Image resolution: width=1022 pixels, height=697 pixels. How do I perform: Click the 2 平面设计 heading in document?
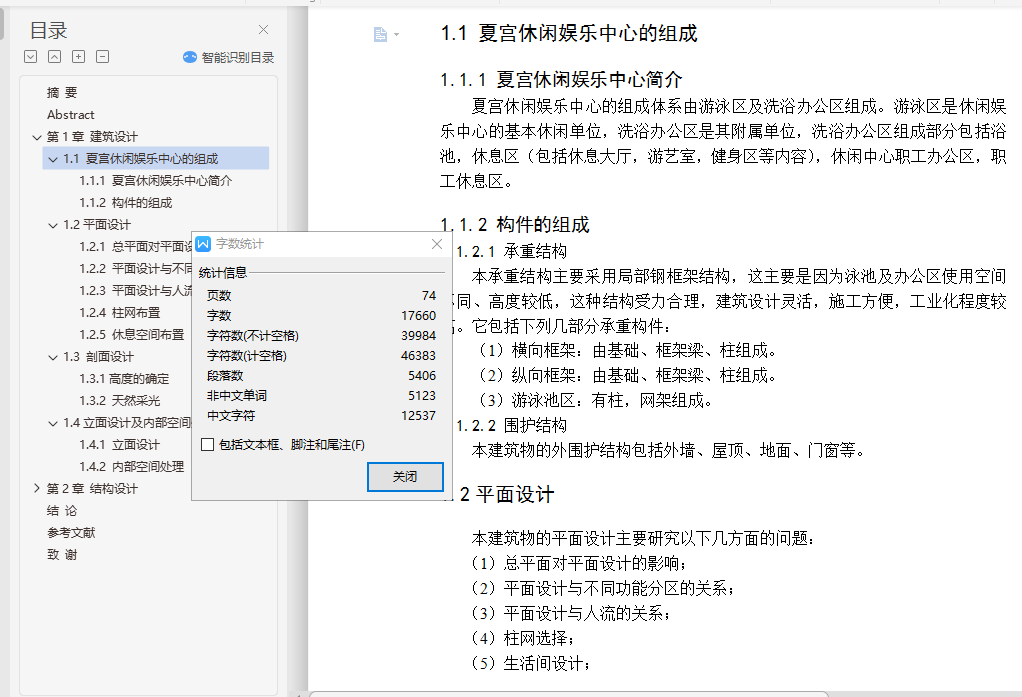point(506,495)
